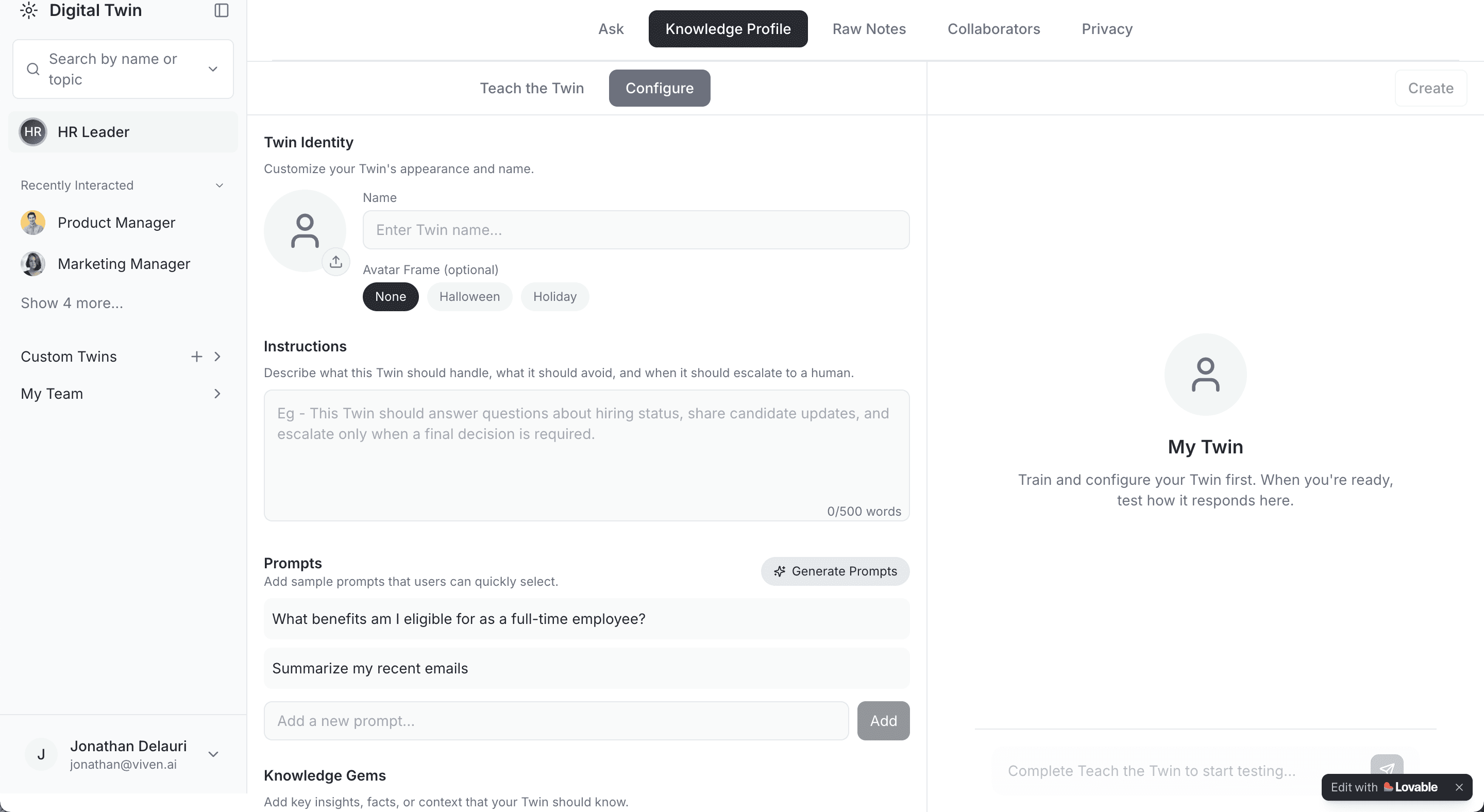Choose the Holiday avatar frame

coord(554,297)
